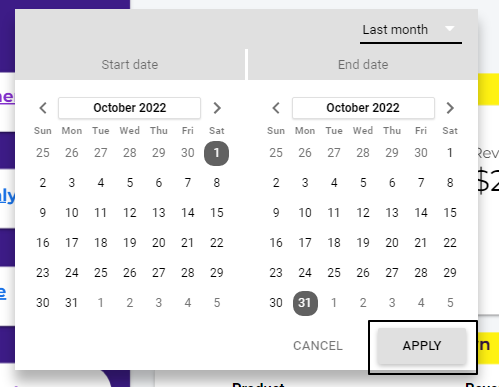Go to previous month in end calendar
Viewport: 499px width, 387px height.
276,108
